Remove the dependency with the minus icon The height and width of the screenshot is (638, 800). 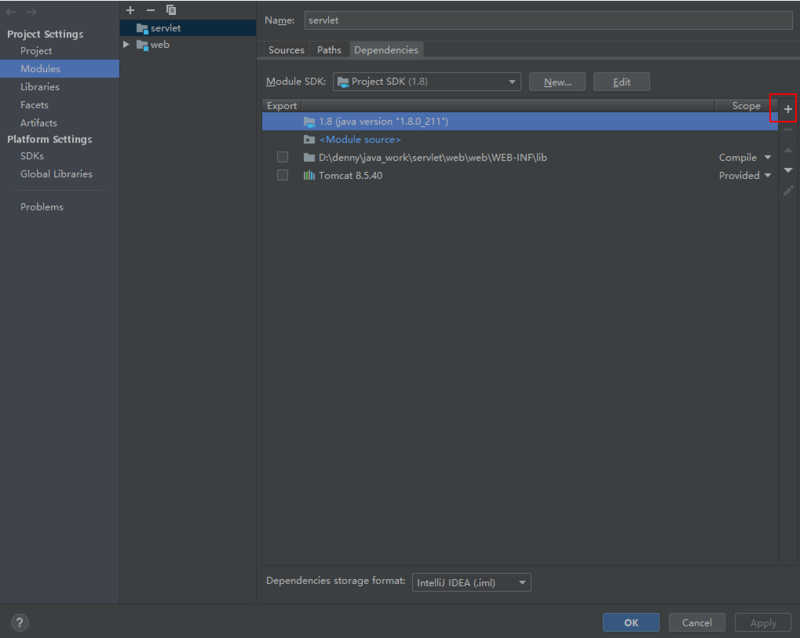click(788, 130)
